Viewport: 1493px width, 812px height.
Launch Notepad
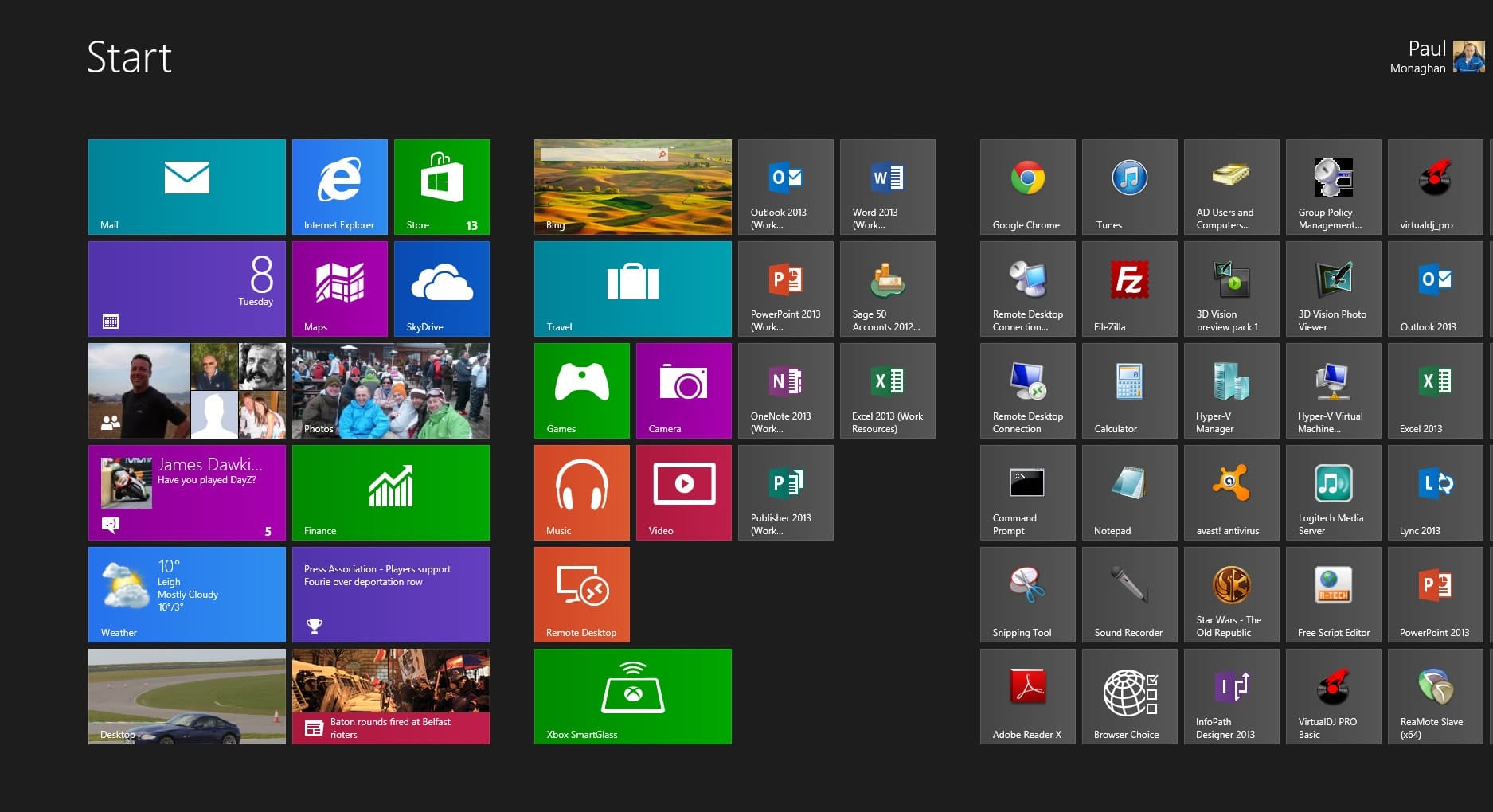[1130, 493]
